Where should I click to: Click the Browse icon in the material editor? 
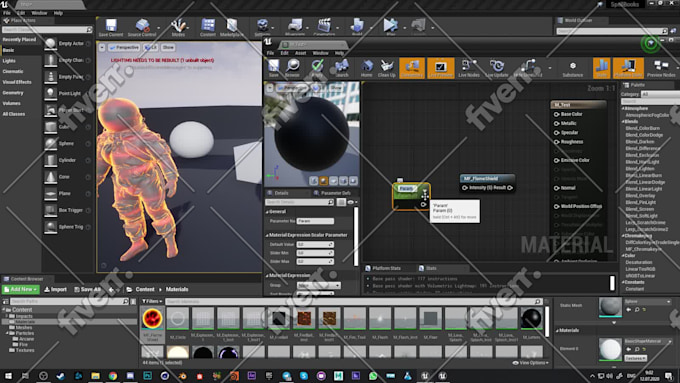(292, 69)
